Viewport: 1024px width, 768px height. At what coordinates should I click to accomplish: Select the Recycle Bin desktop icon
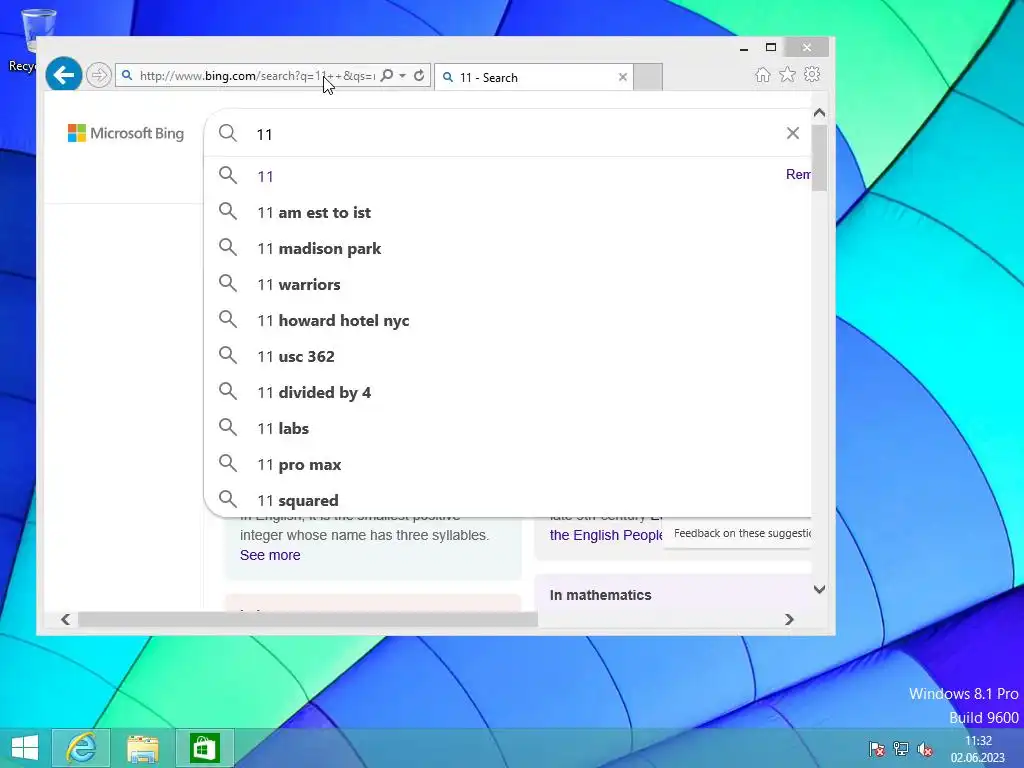coord(34,40)
